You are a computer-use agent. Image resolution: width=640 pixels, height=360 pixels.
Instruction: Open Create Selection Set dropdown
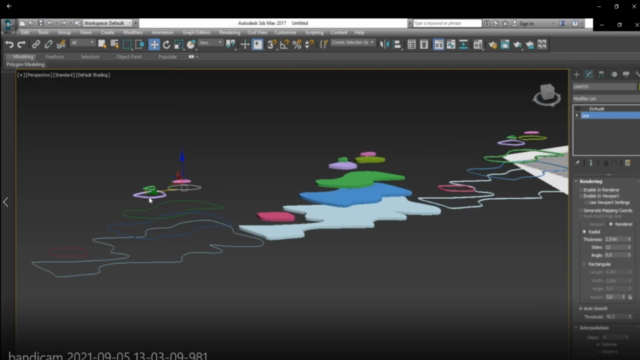tap(353, 42)
